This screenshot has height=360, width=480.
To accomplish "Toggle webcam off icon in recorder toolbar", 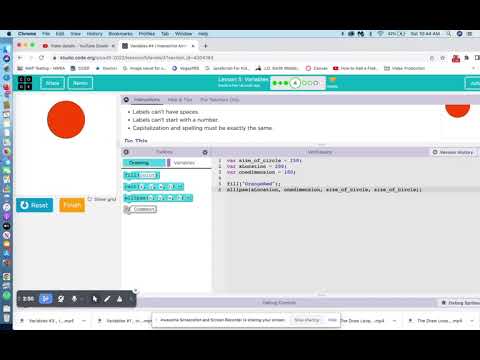I will pos(61,299).
